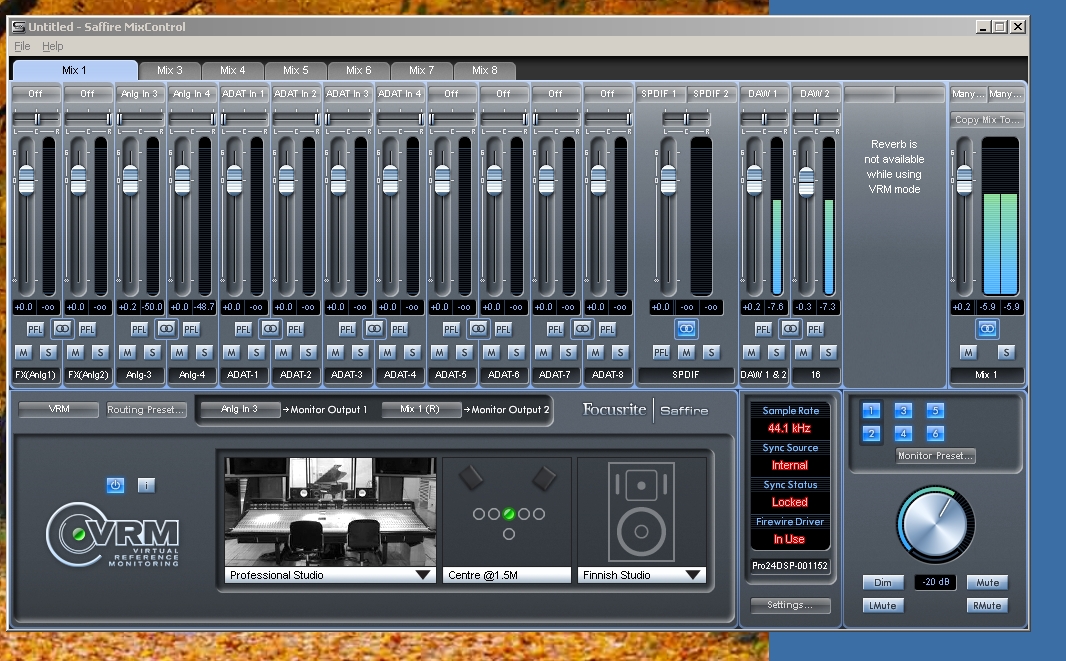Open the SPDIF 1 input selector

[x=659, y=94]
